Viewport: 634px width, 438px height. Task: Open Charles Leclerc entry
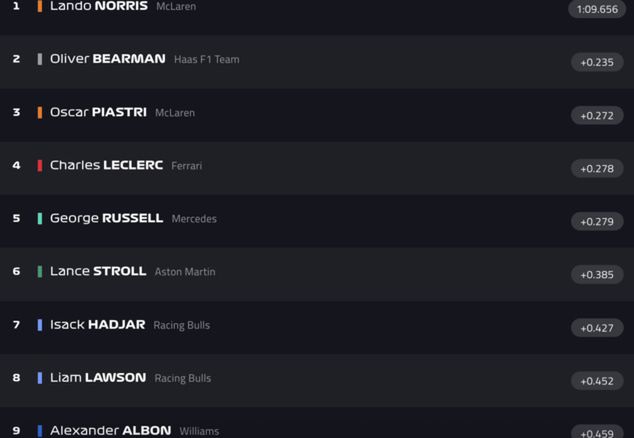106,165
